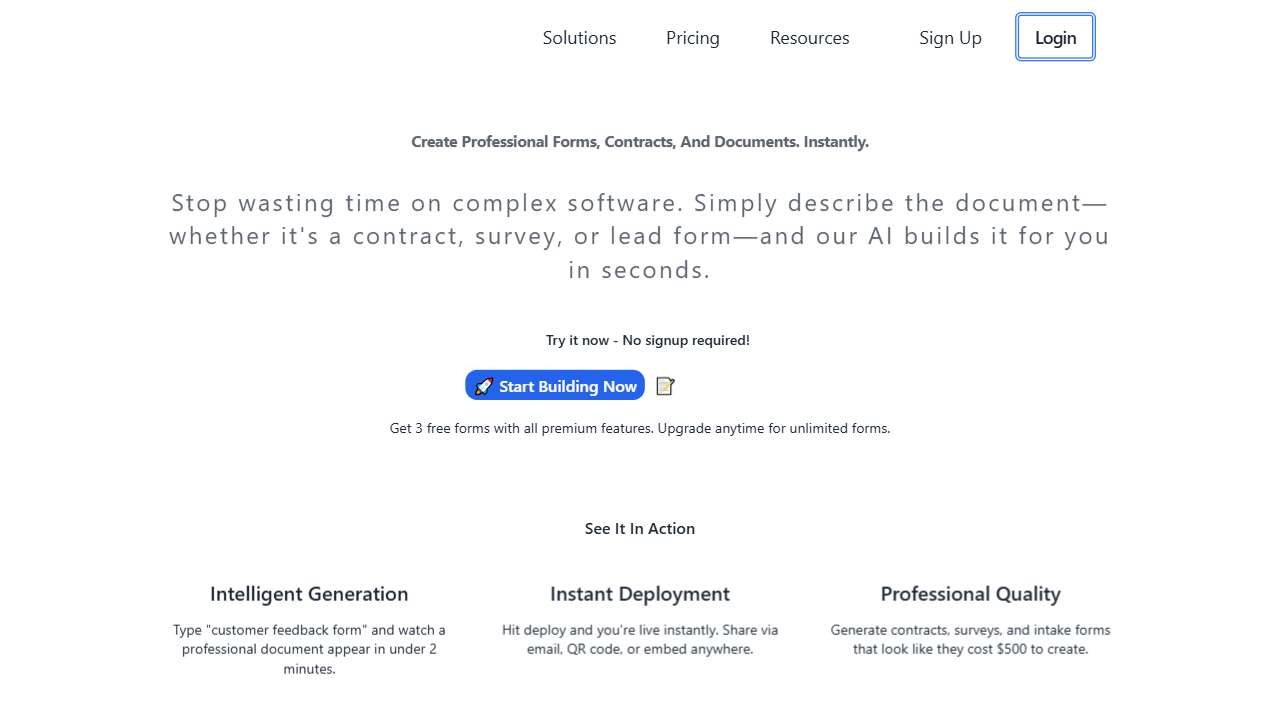1280x720 pixels.
Task: Click the See It In Action heading
Action: click(640, 528)
